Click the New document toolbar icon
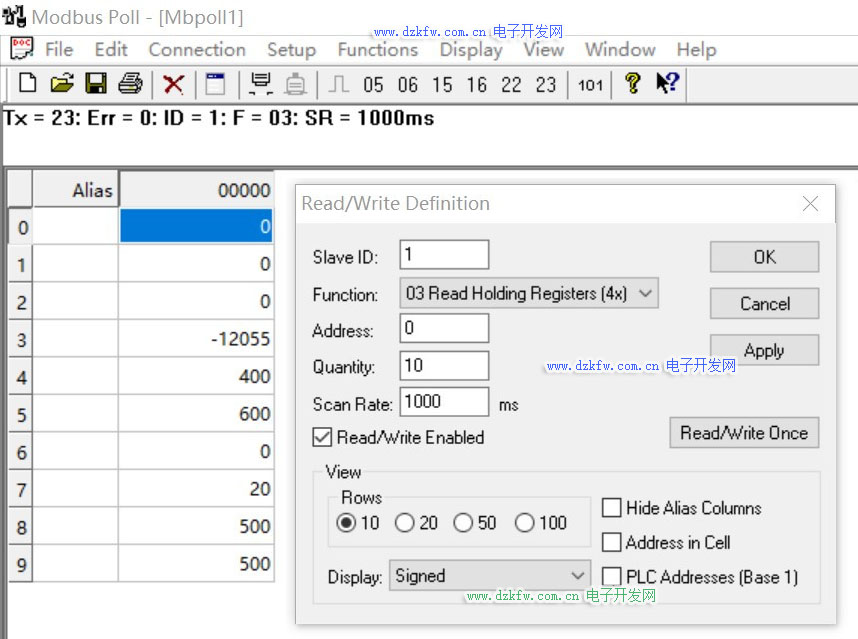 (x=28, y=84)
